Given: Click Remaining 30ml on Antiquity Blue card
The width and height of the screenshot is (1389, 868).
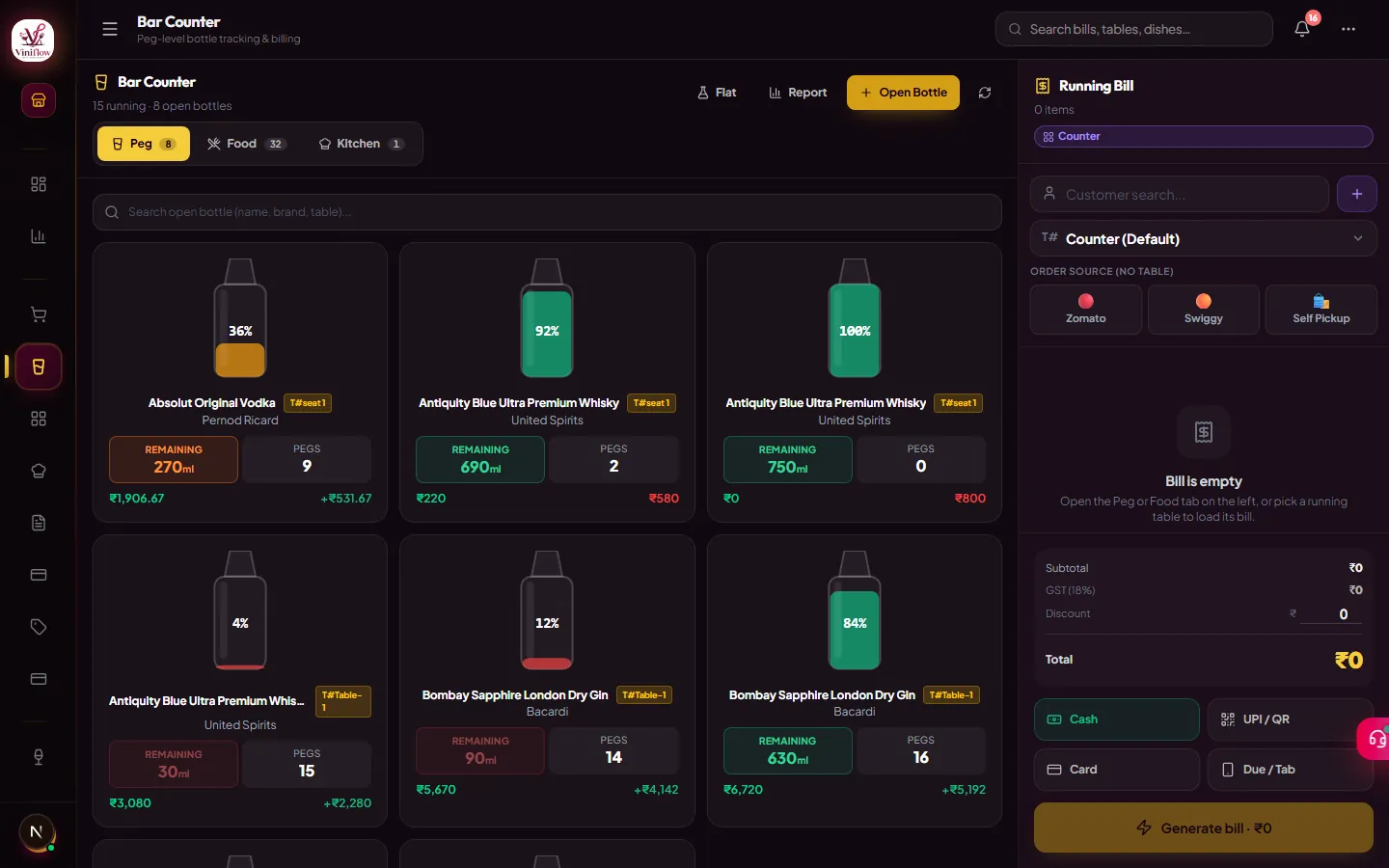Looking at the screenshot, I should coord(174,764).
